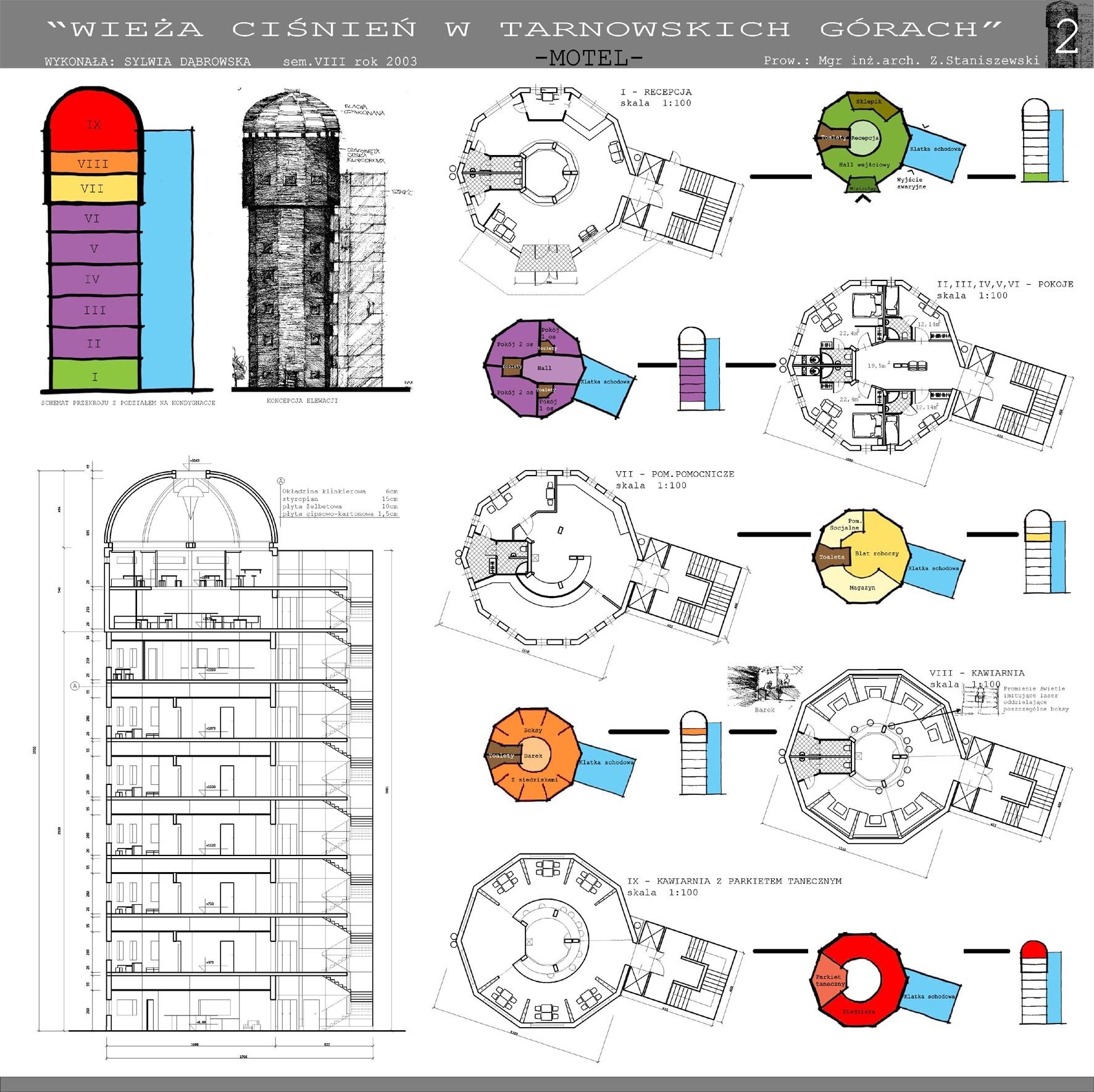The height and width of the screenshot is (1092, 1094).
Task: Click the I - RECEPCJA plan label
Action: pyautogui.click(x=656, y=92)
